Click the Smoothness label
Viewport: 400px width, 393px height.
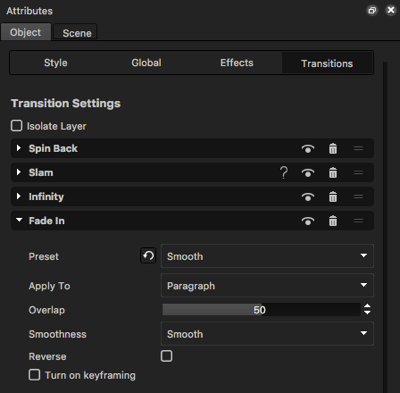click(57, 334)
